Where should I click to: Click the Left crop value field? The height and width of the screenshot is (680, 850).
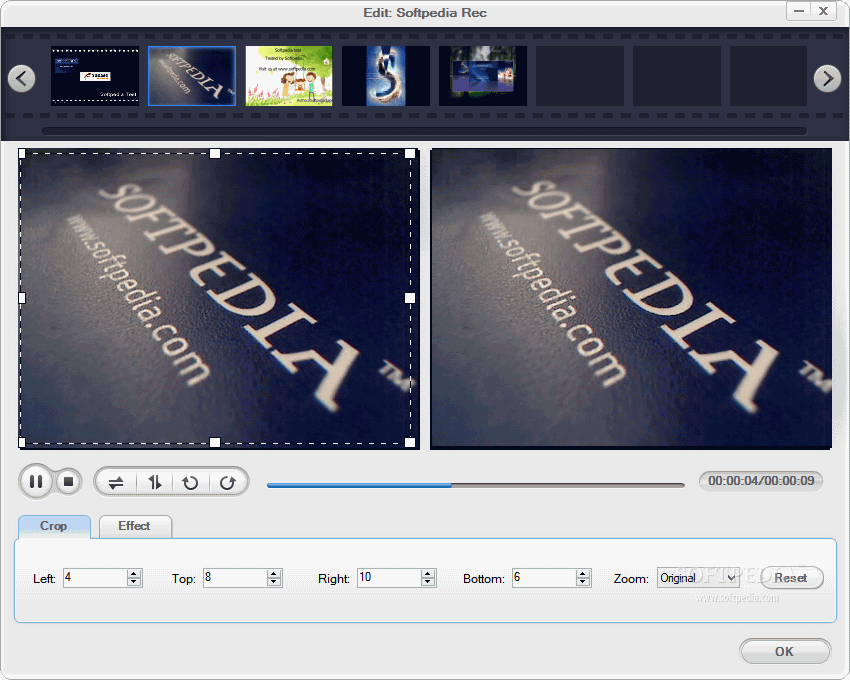(x=95, y=578)
